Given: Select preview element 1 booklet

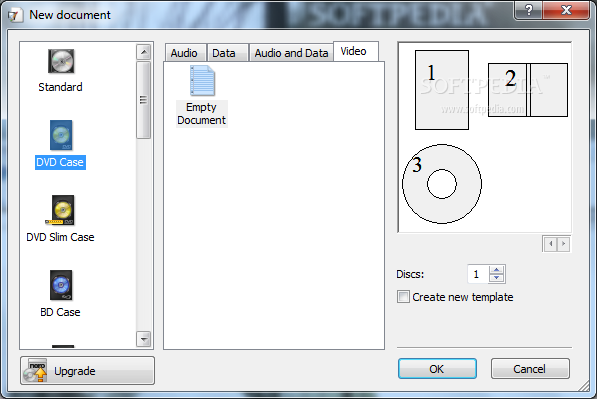Looking at the screenshot, I should [442, 90].
